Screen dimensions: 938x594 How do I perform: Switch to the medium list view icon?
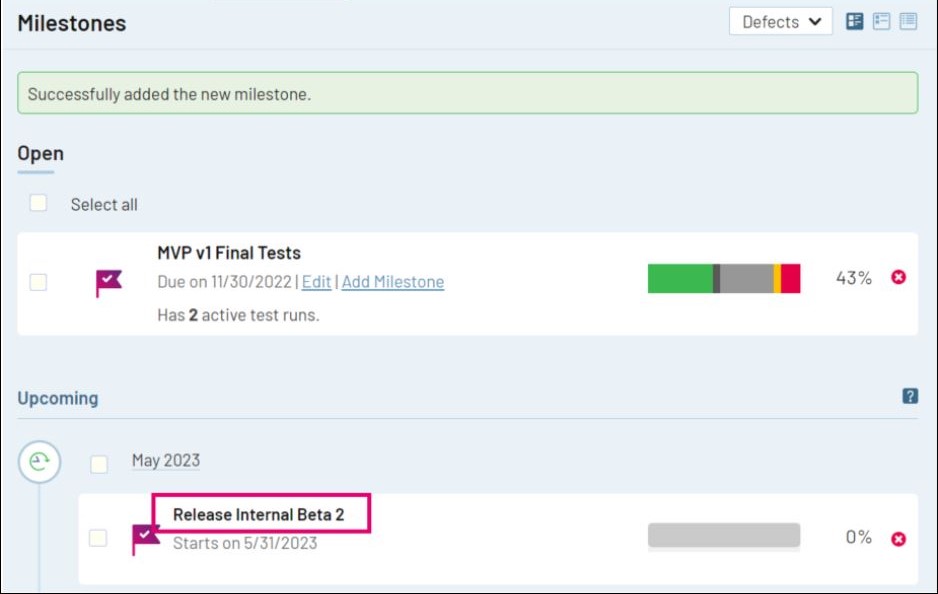coord(881,21)
